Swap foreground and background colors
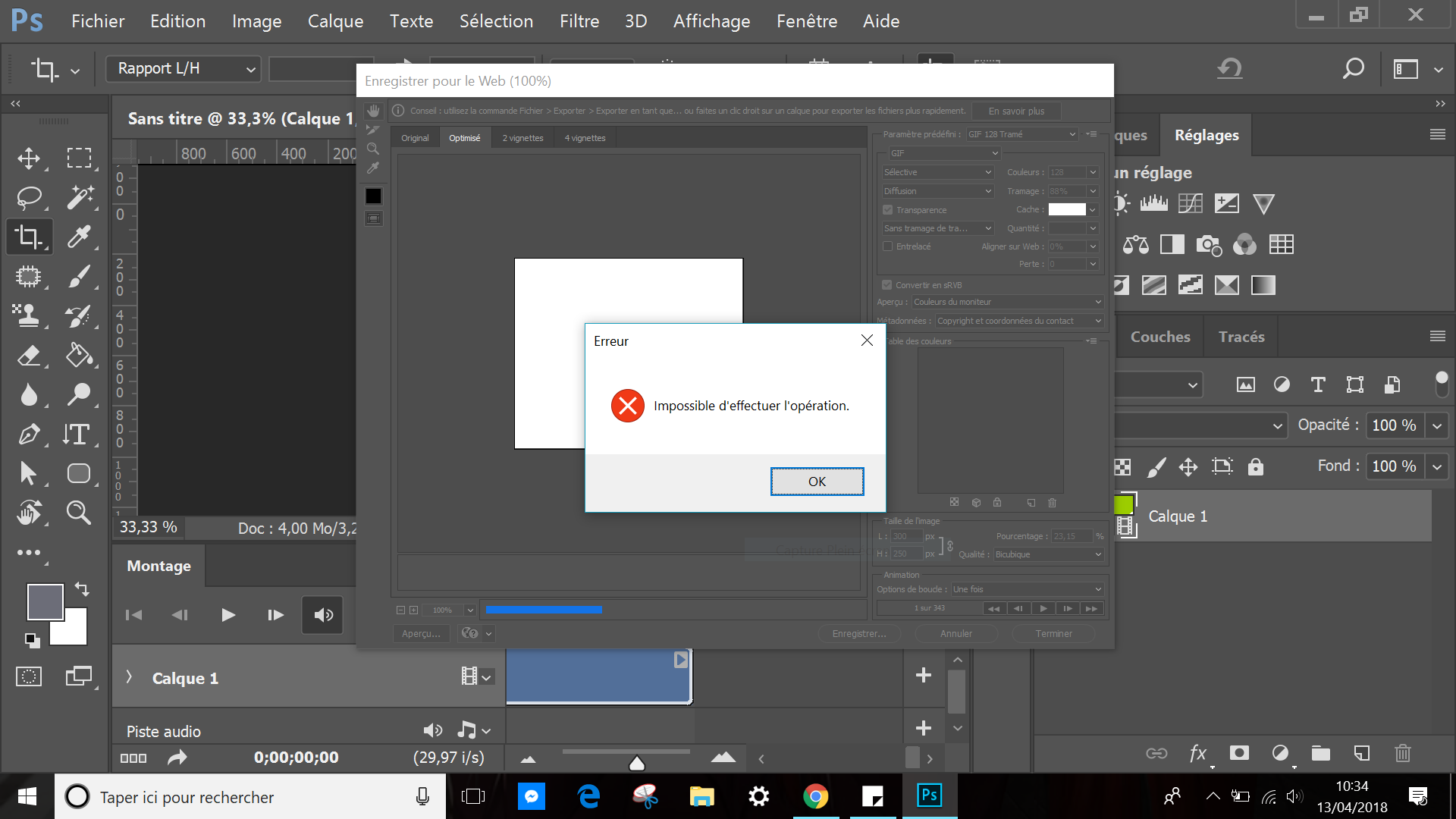1456x819 pixels. click(x=82, y=588)
